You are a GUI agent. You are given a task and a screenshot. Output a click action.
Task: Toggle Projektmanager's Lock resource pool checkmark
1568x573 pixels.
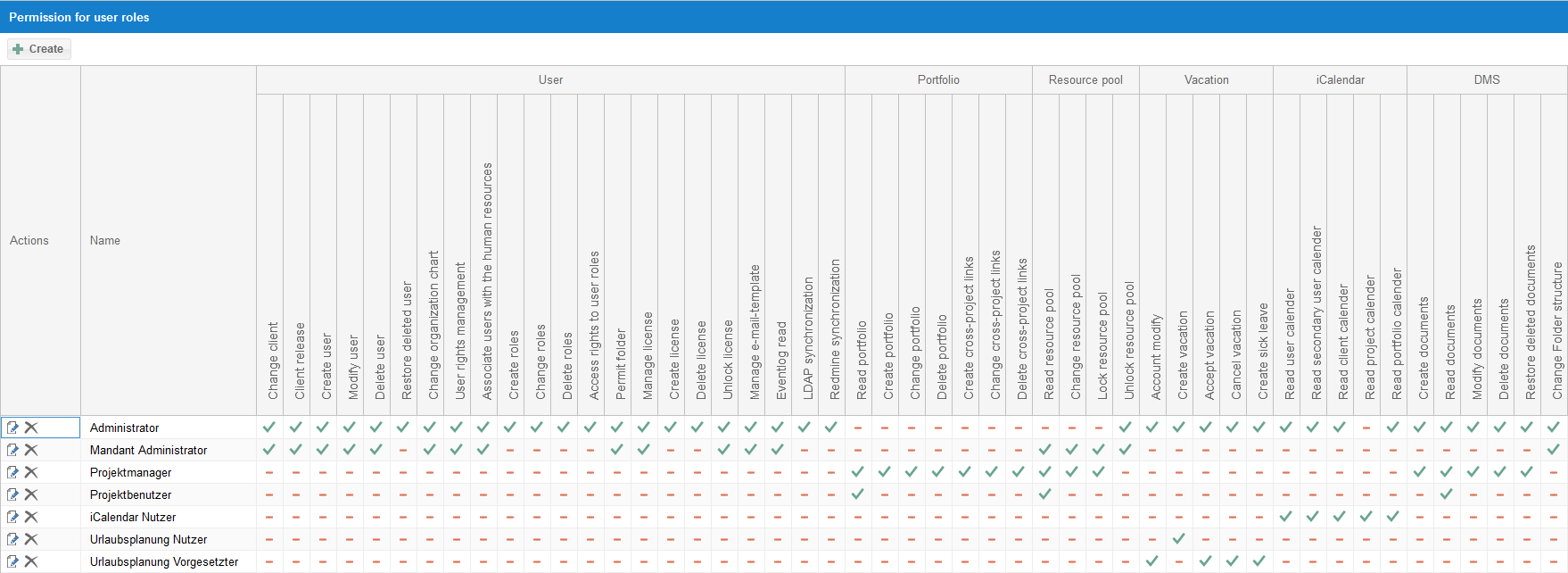pos(1099,472)
